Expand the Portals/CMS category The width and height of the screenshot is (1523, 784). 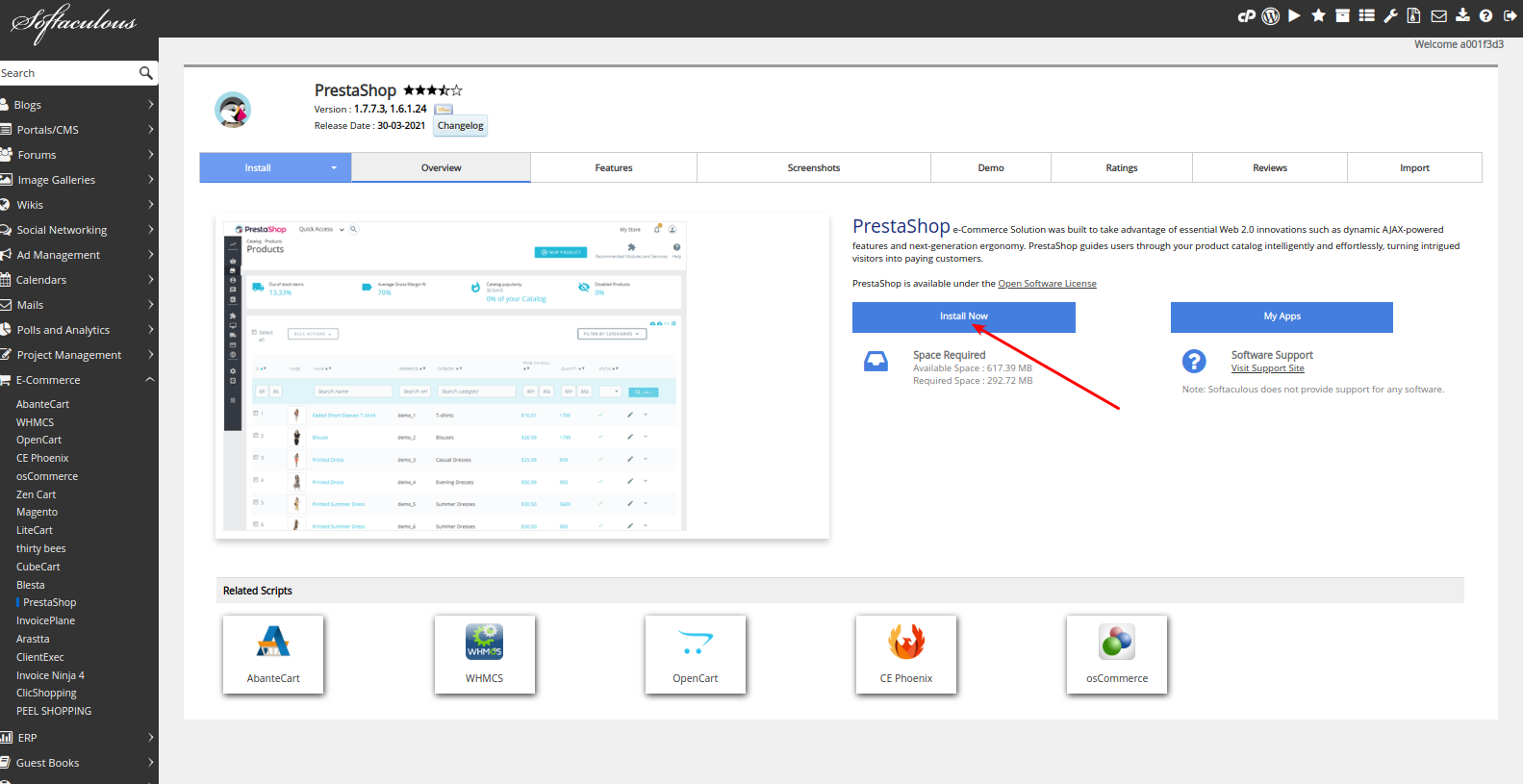(x=79, y=130)
